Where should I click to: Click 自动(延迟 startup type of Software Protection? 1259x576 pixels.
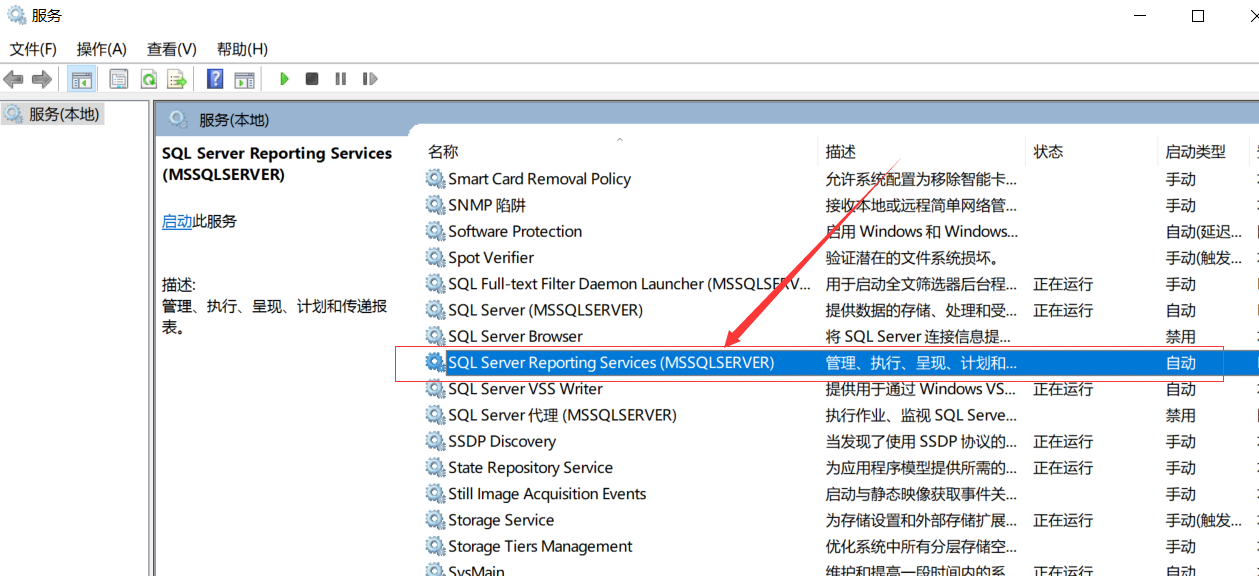(1205, 231)
